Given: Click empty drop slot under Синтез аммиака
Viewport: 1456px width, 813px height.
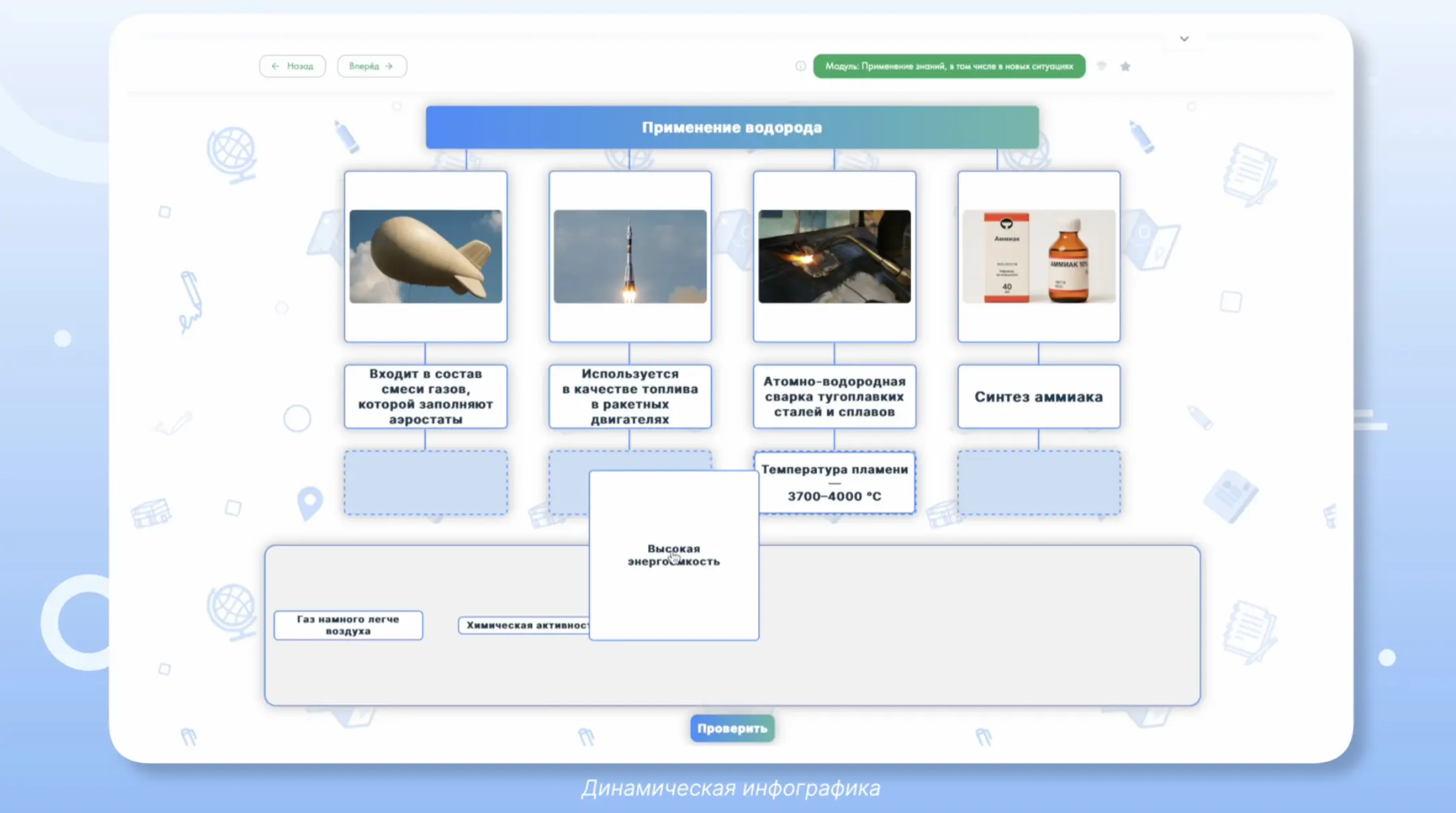Looking at the screenshot, I should (1039, 483).
